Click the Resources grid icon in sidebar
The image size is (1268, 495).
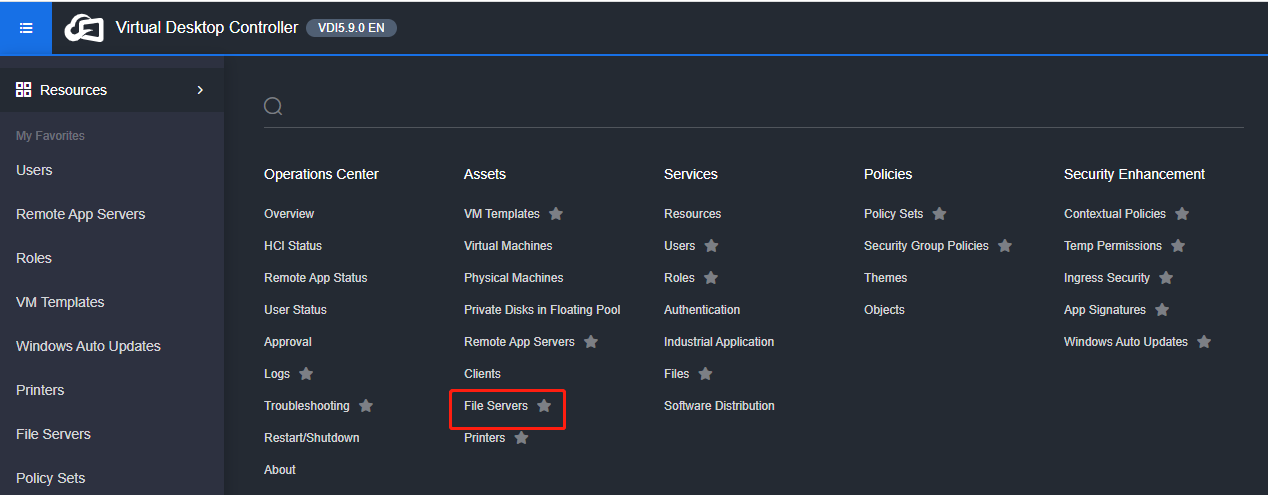coord(24,90)
